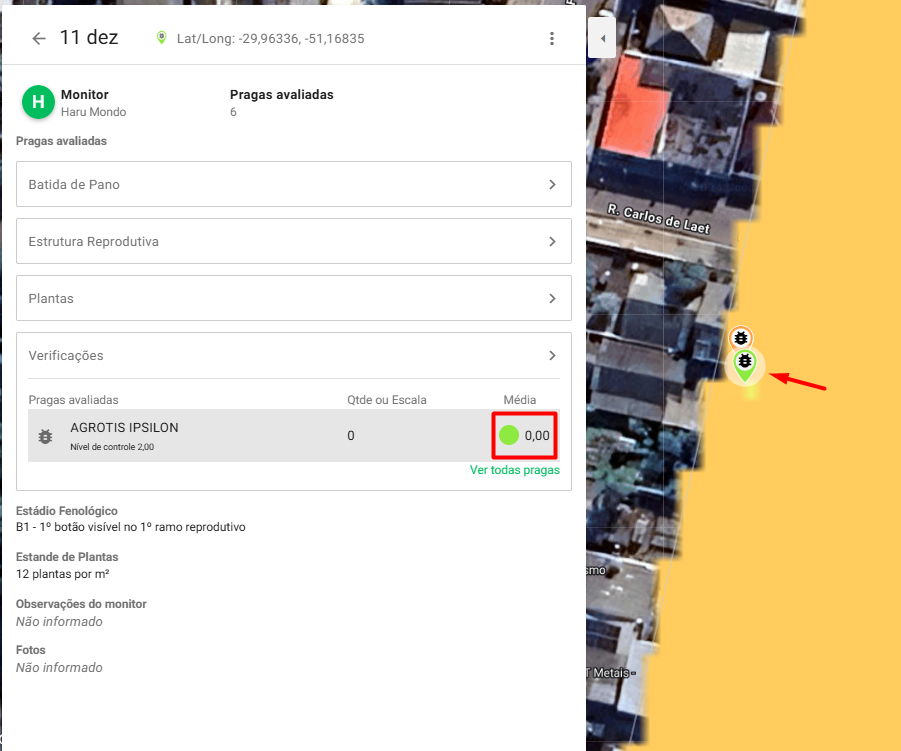Viewport: 901px width, 751px height.
Task: Expand the Plantas section
Action: click(x=293, y=299)
